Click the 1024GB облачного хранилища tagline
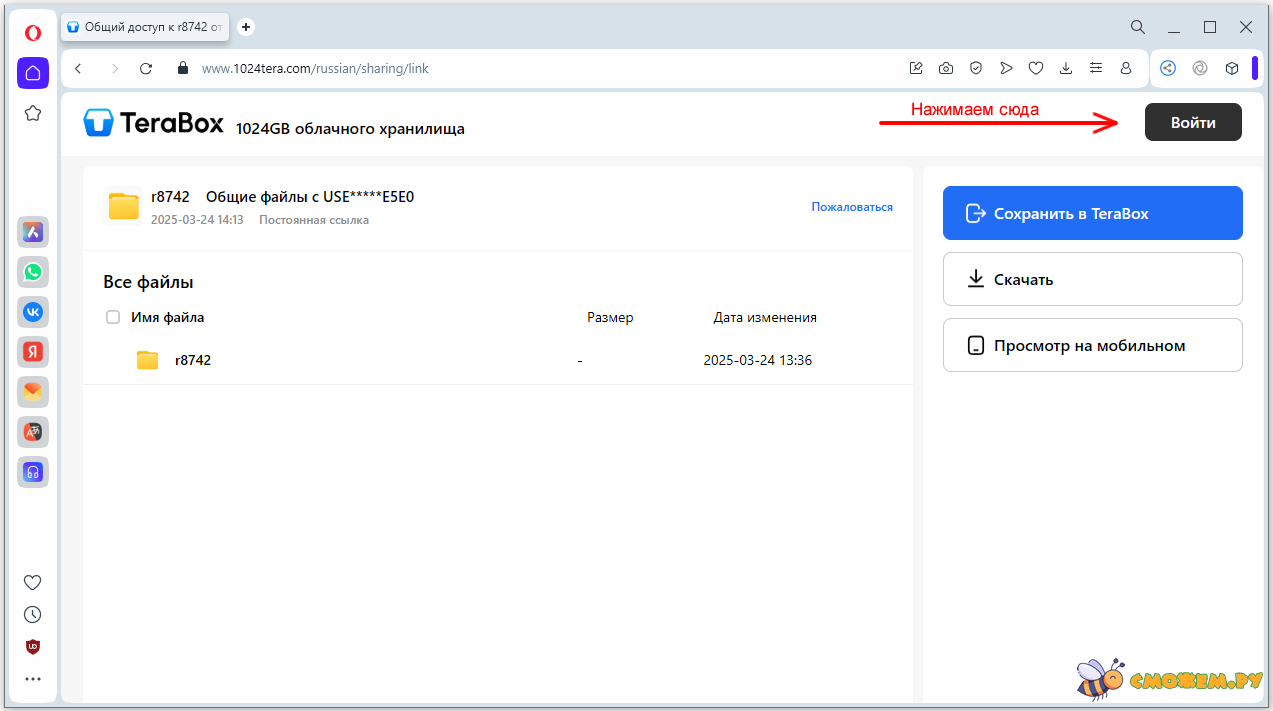 coord(350,129)
